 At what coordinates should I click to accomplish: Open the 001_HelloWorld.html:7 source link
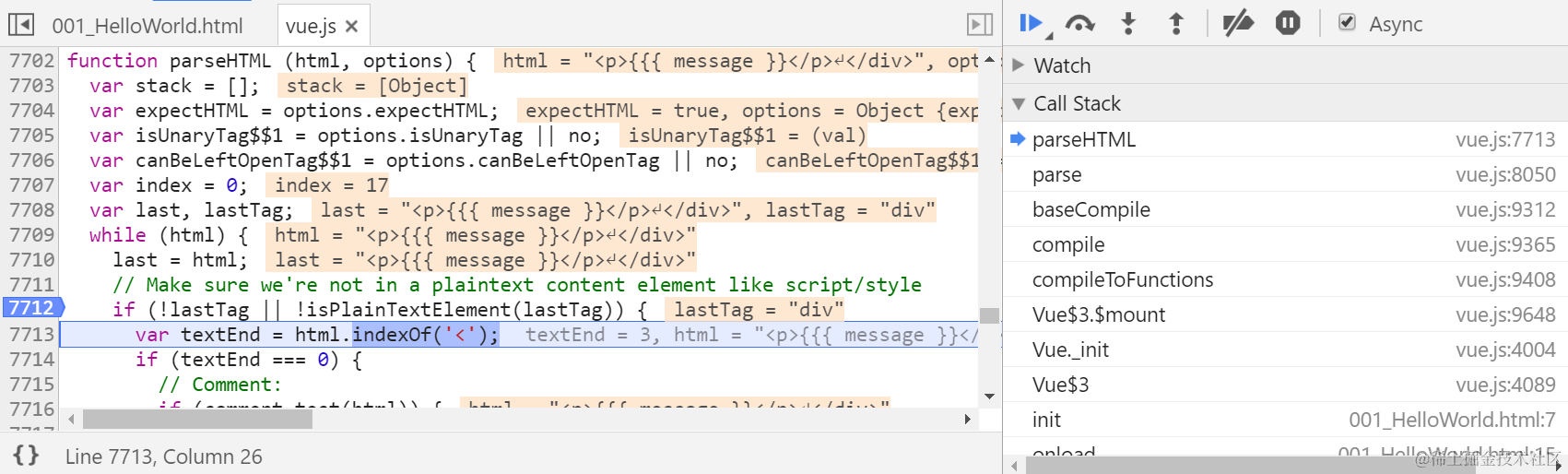(1452, 420)
